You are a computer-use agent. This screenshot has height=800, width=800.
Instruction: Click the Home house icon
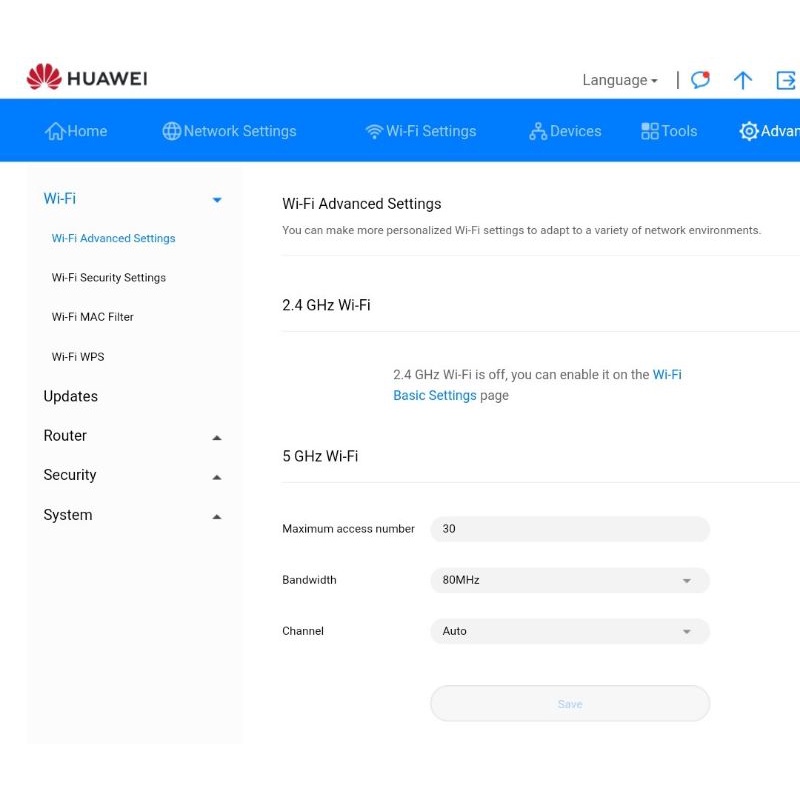pyautogui.click(x=55, y=131)
